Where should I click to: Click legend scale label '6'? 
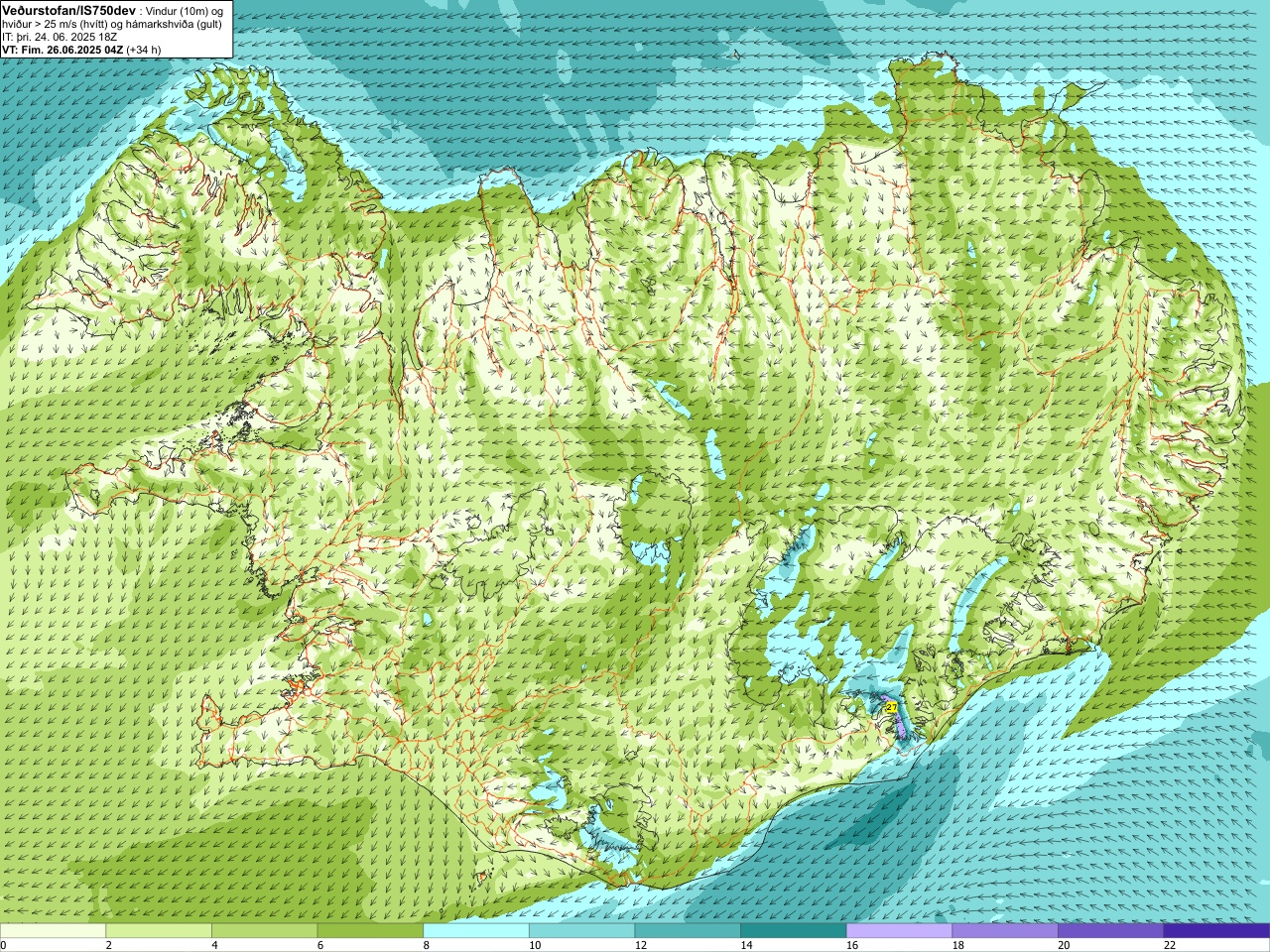tap(319, 945)
